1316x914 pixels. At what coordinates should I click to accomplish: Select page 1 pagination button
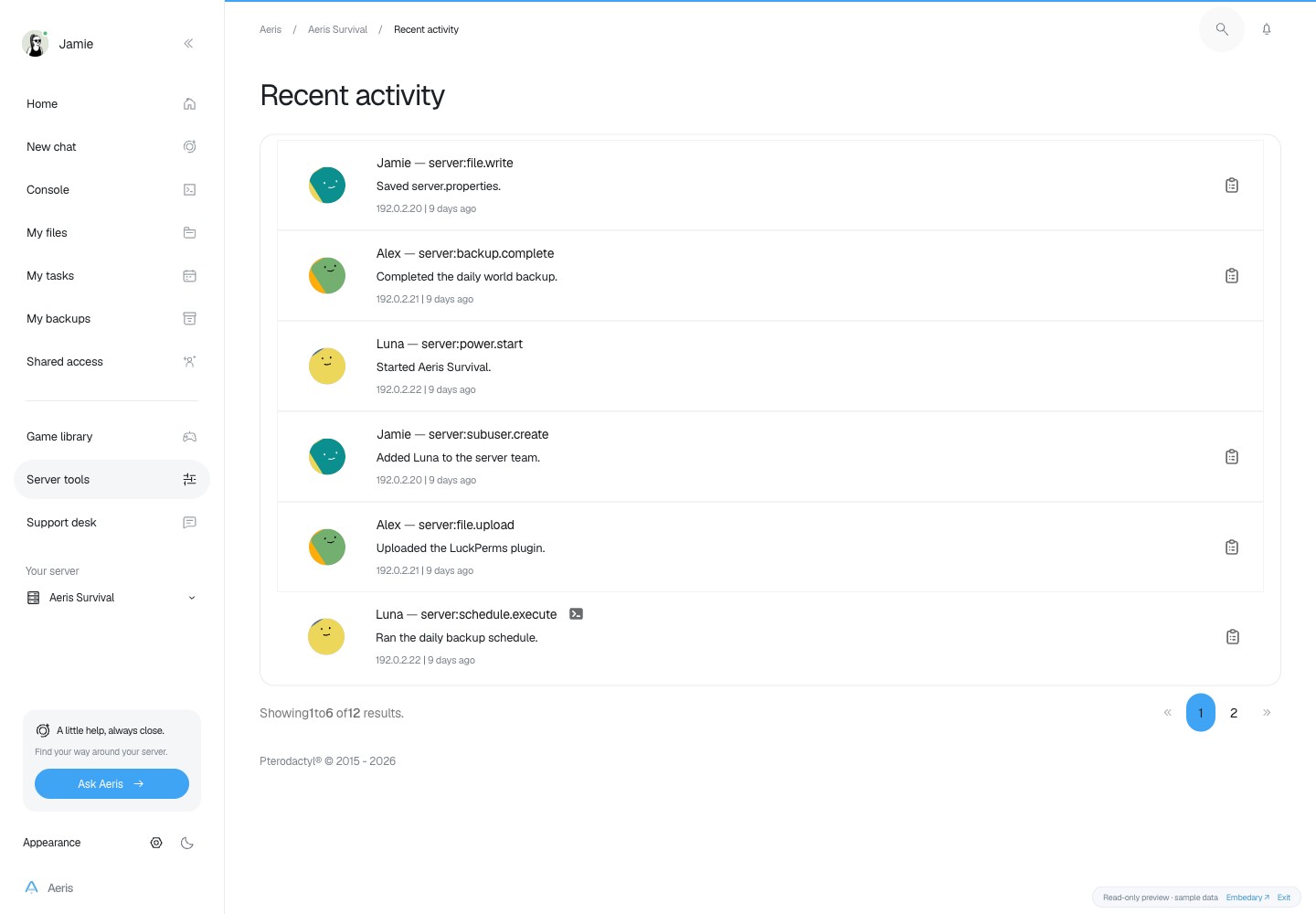point(1201,713)
